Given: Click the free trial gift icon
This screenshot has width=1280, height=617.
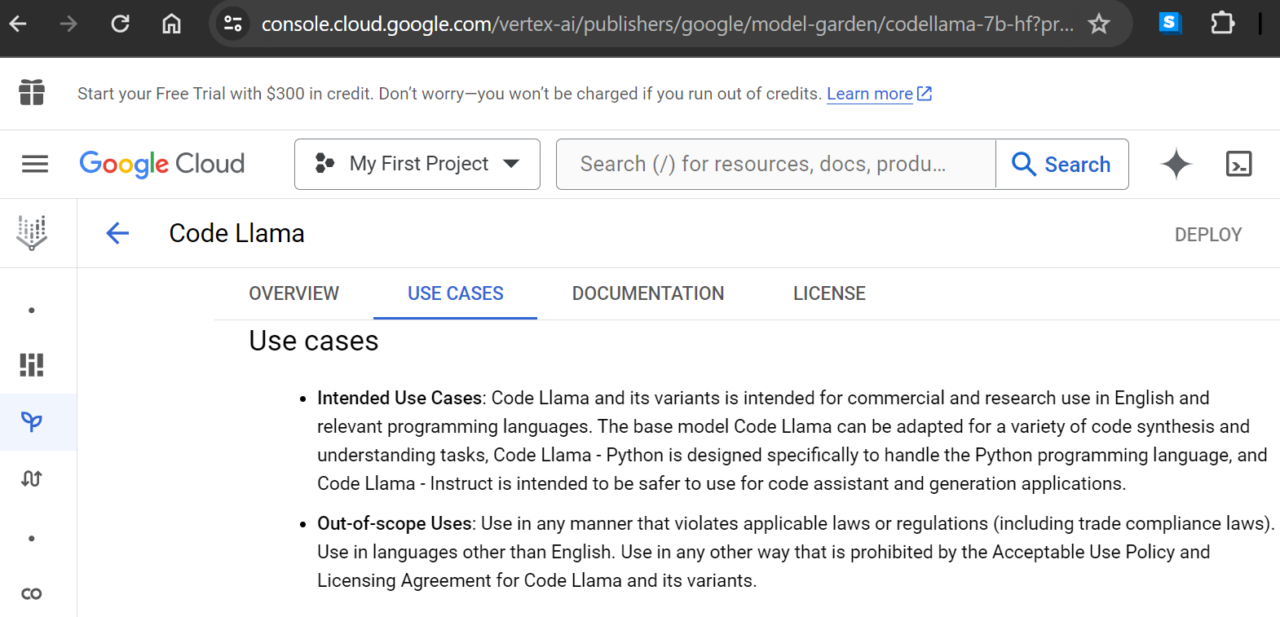Looking at the screenshot, I should click(x=31, y=92).
